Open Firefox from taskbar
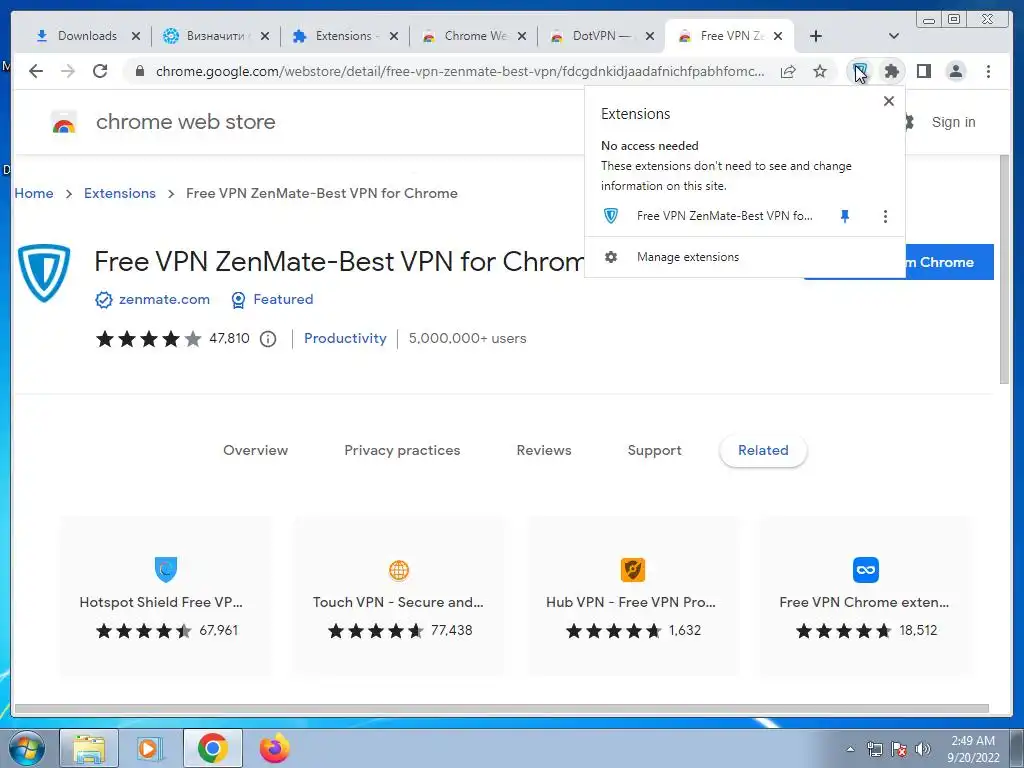Screen dimensions: 1024x768 [x=274, y=748]
